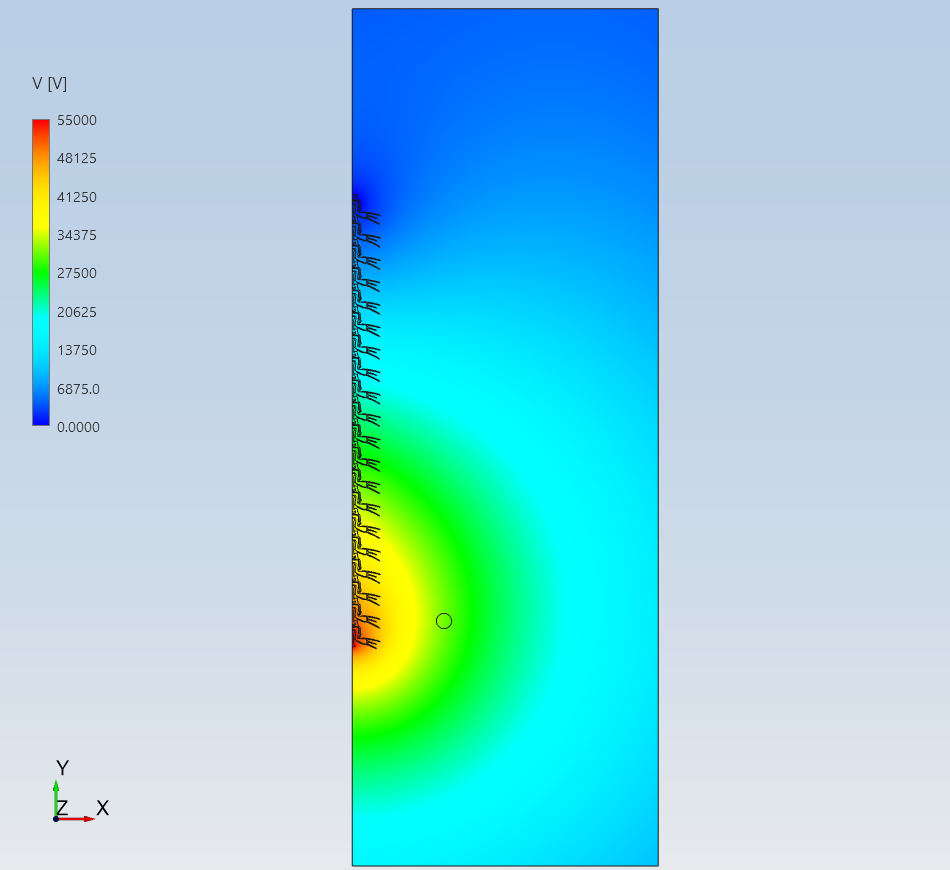Select the 27500 legend value
The height and width of the screenshot is (870, 950).
pyautogui.click(x=77, y=273)
